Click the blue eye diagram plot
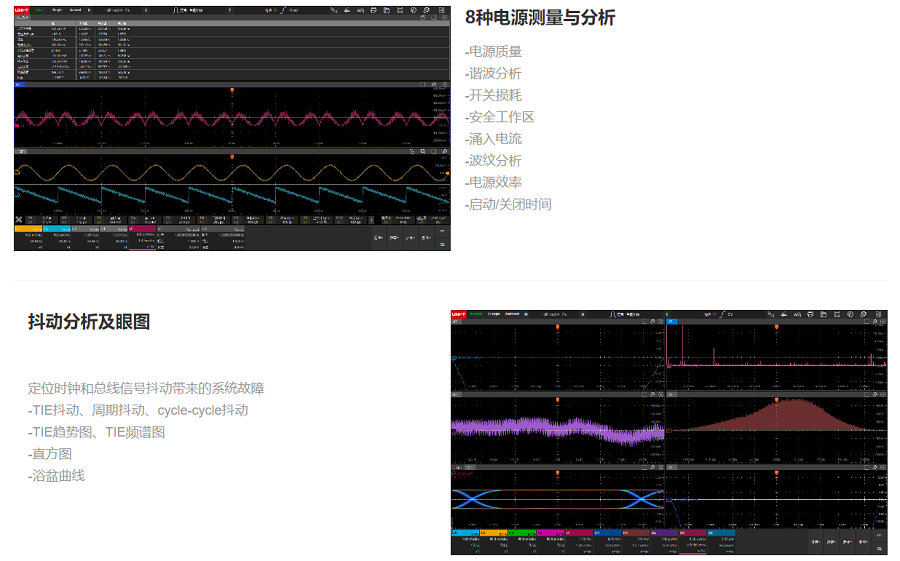The image size is (900, 561). point(557,497)
